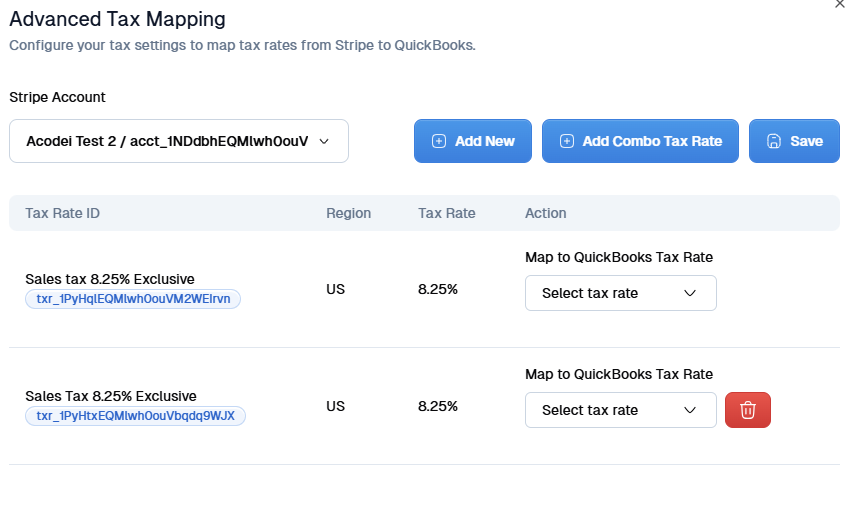Click the chevron arrow in the Stripe Account selector

tap(323, 141)
